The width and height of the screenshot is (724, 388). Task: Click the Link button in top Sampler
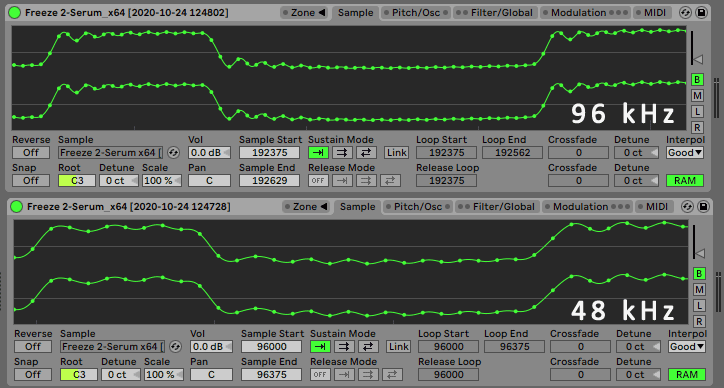[397, 152]
